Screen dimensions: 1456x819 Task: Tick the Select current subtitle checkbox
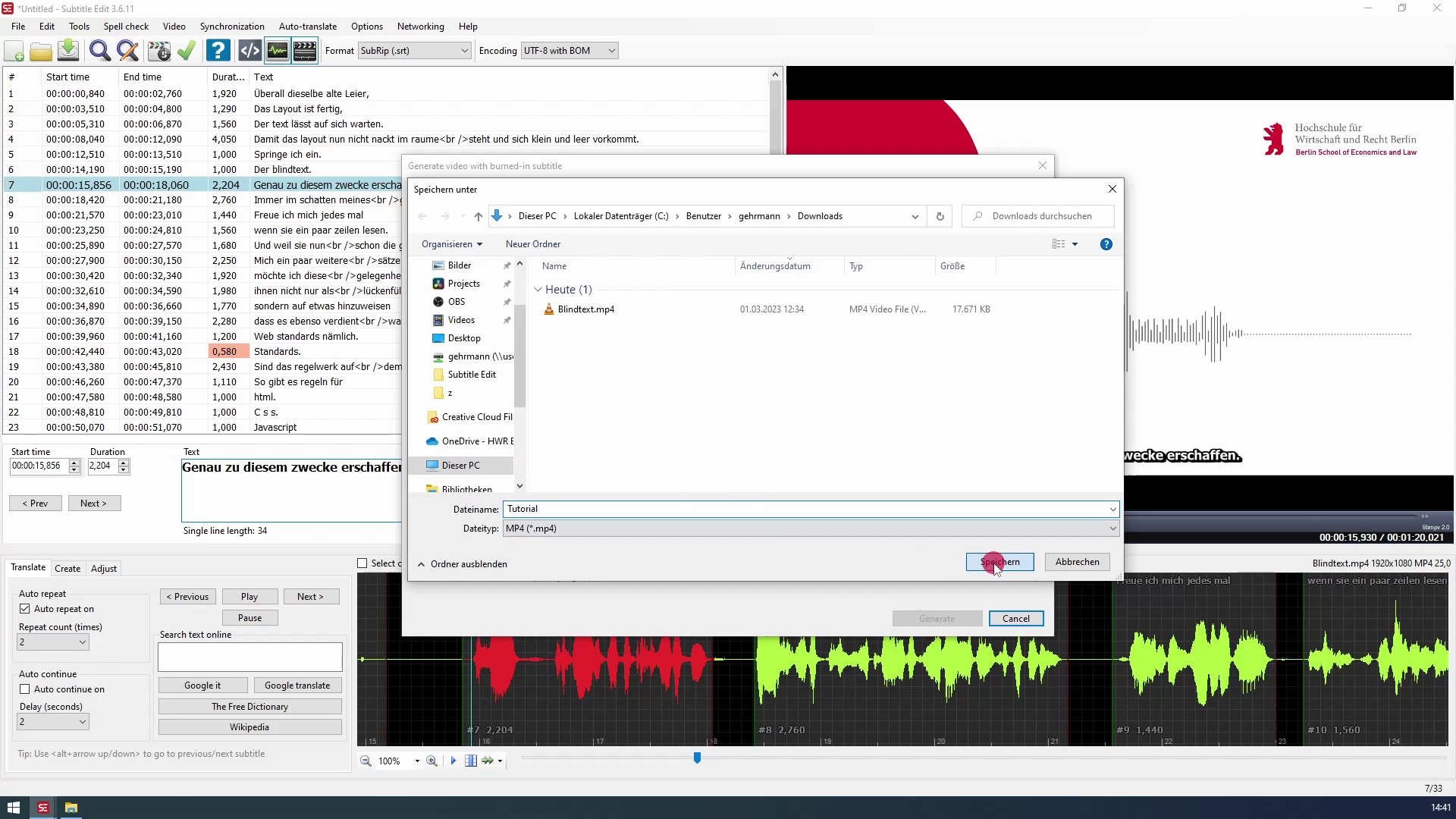[x=362, y=563]
